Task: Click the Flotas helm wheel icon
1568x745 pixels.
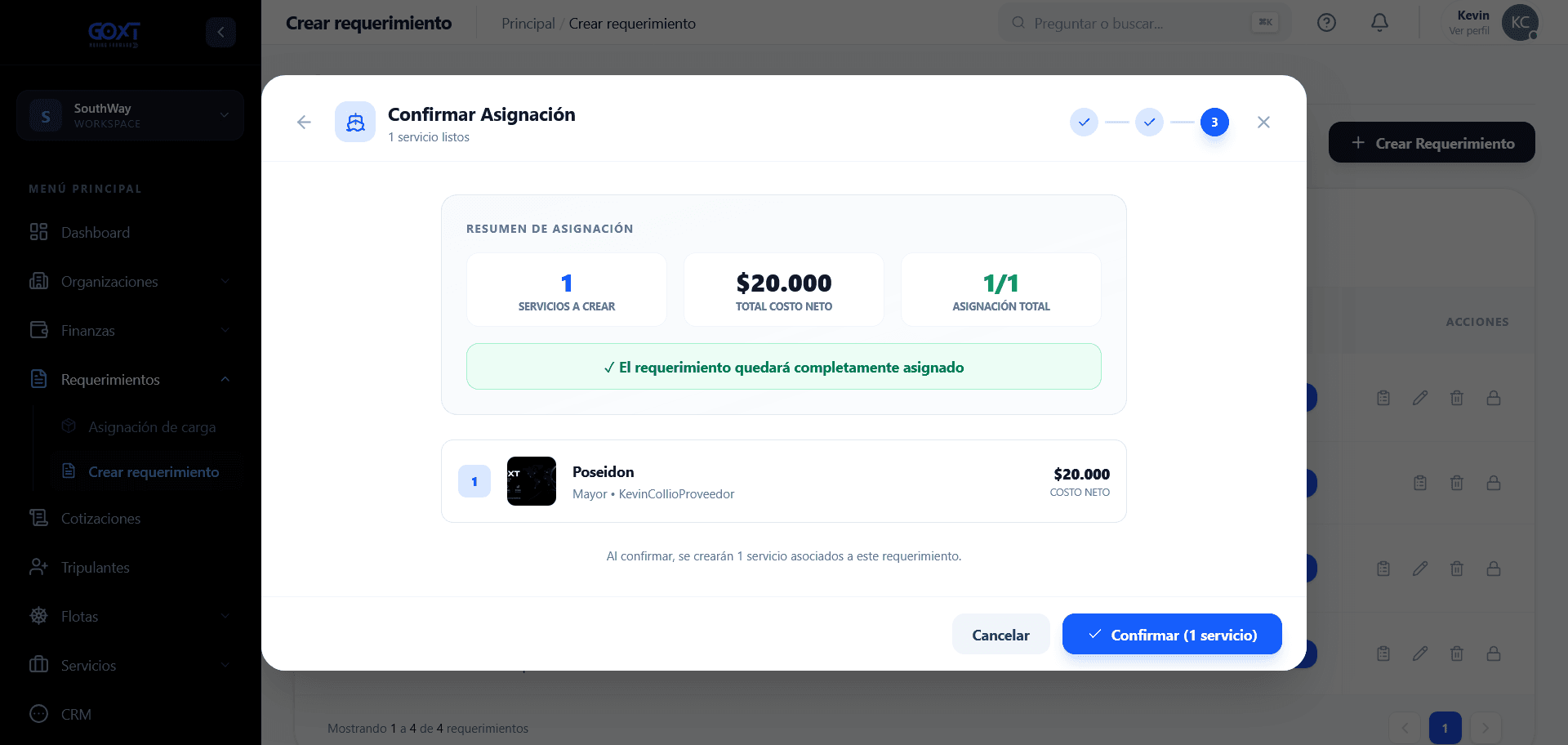Action: coord(38,616)
